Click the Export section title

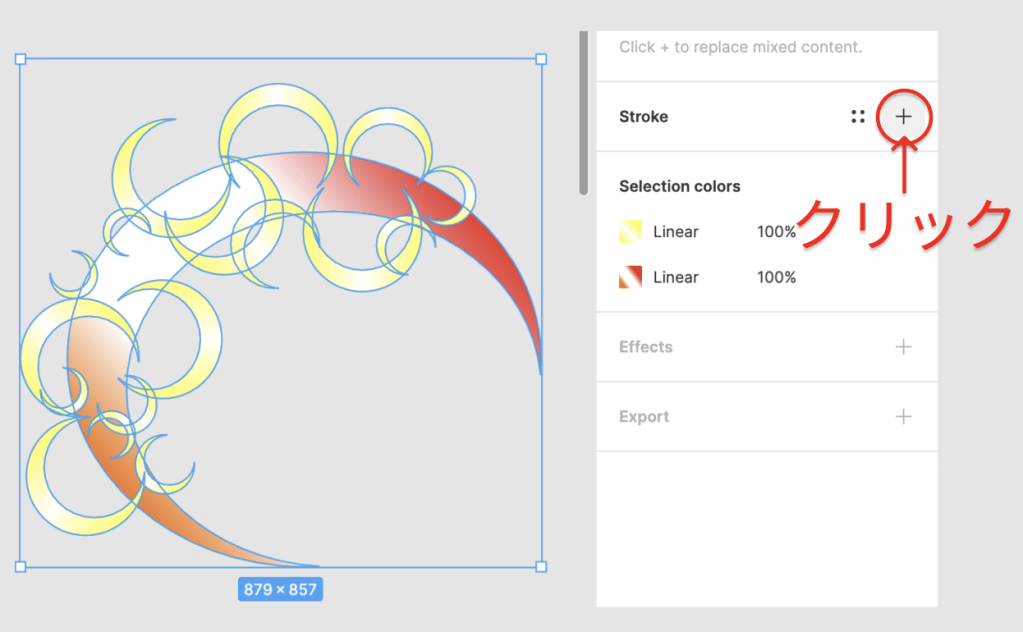coord(643,417)
